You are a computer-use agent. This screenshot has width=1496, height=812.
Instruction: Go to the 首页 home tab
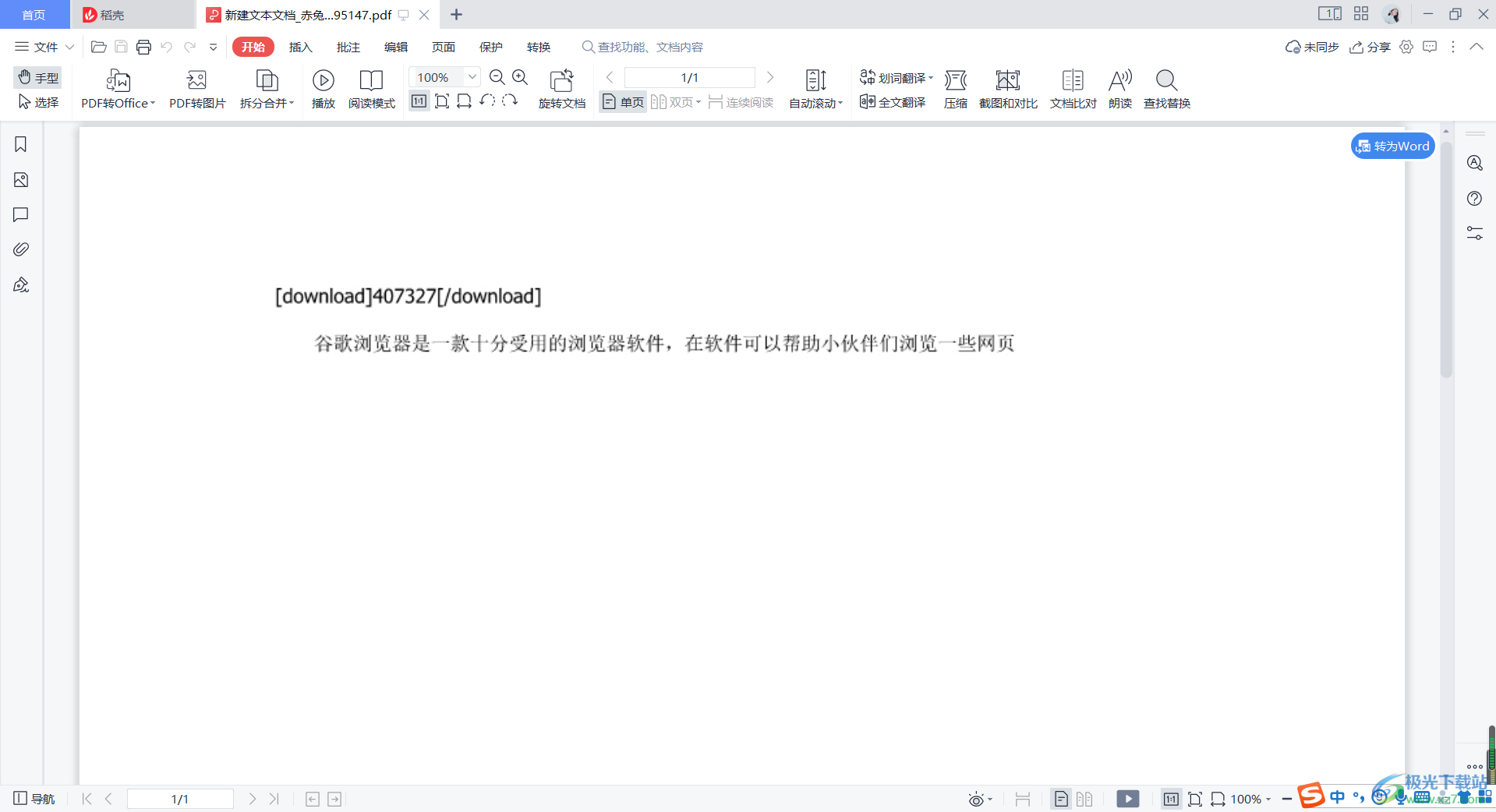coord(34,15)
